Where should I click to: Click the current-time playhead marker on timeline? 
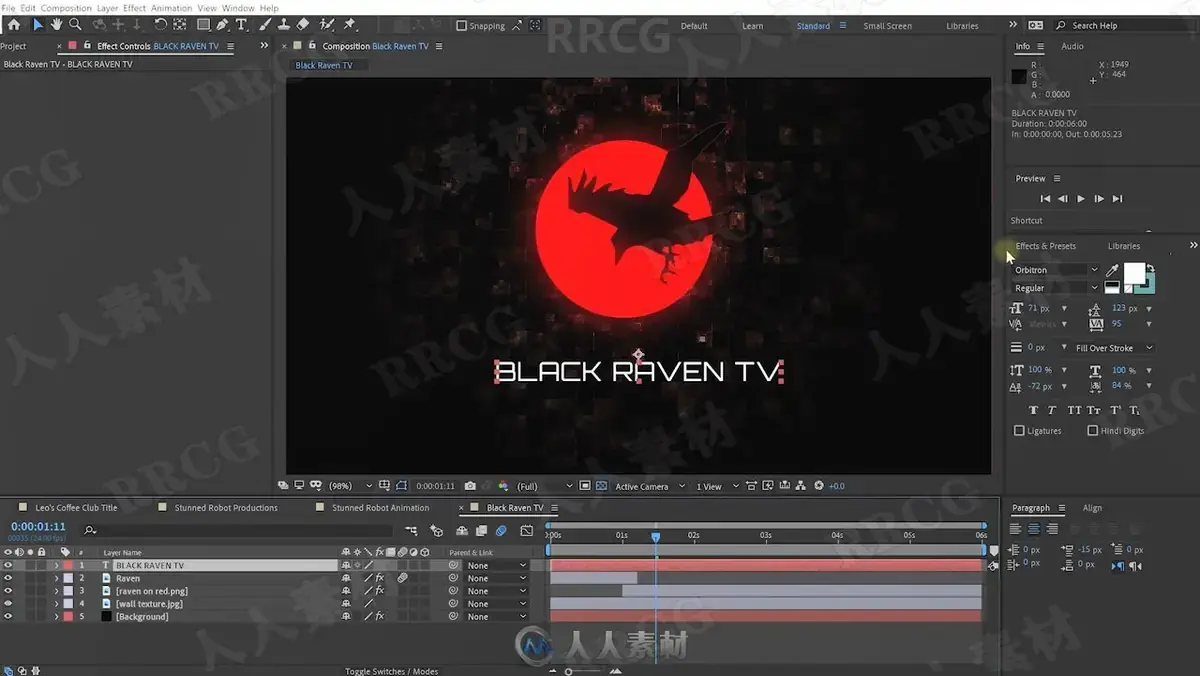pos(655,537)
